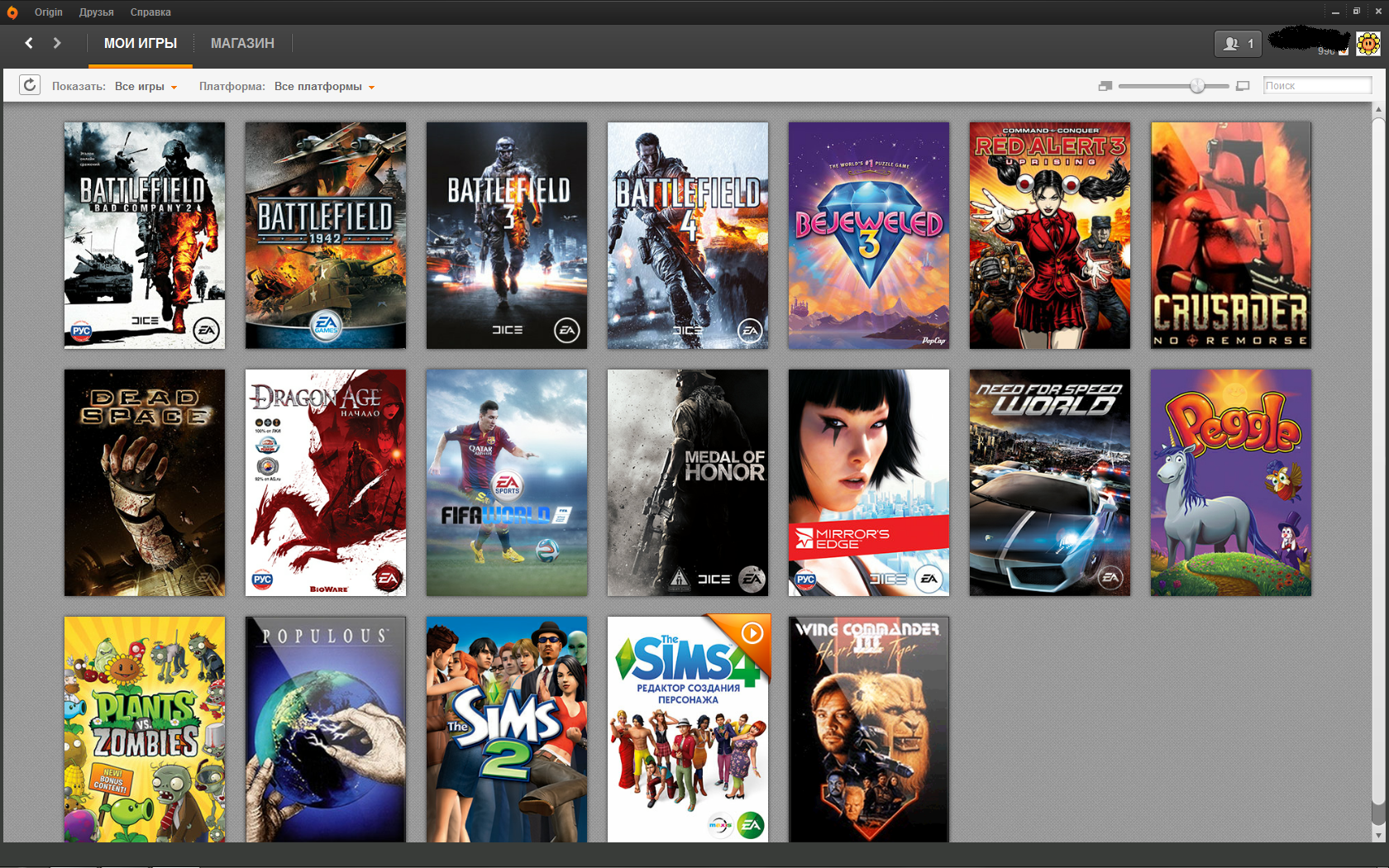Select Crusader No Remorse cover

point(1231,236)
